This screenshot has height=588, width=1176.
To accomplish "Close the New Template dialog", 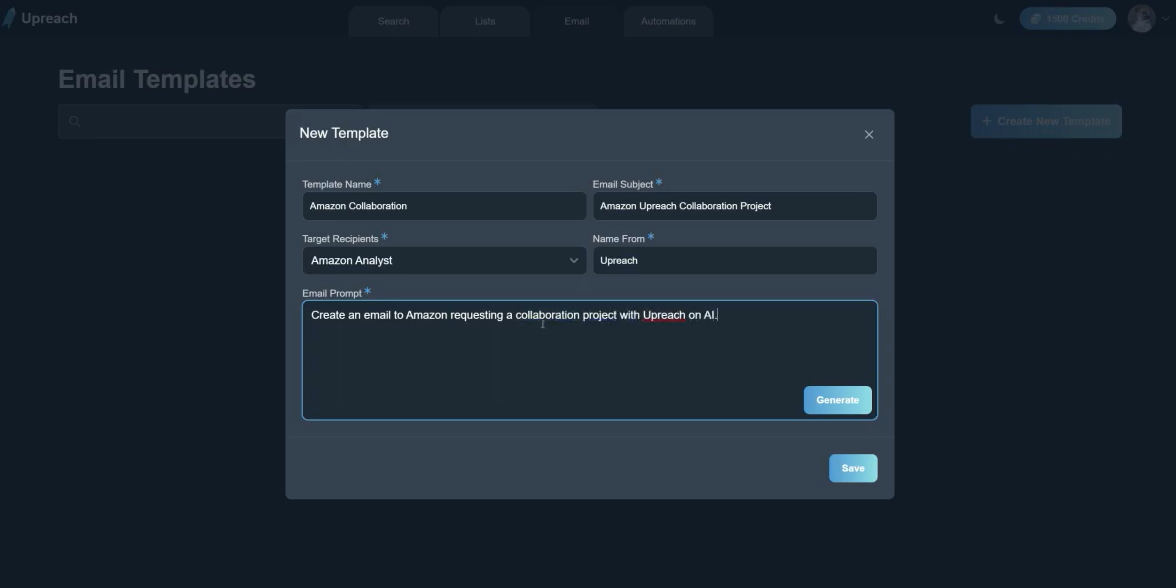I will click(x=868, y=135).
